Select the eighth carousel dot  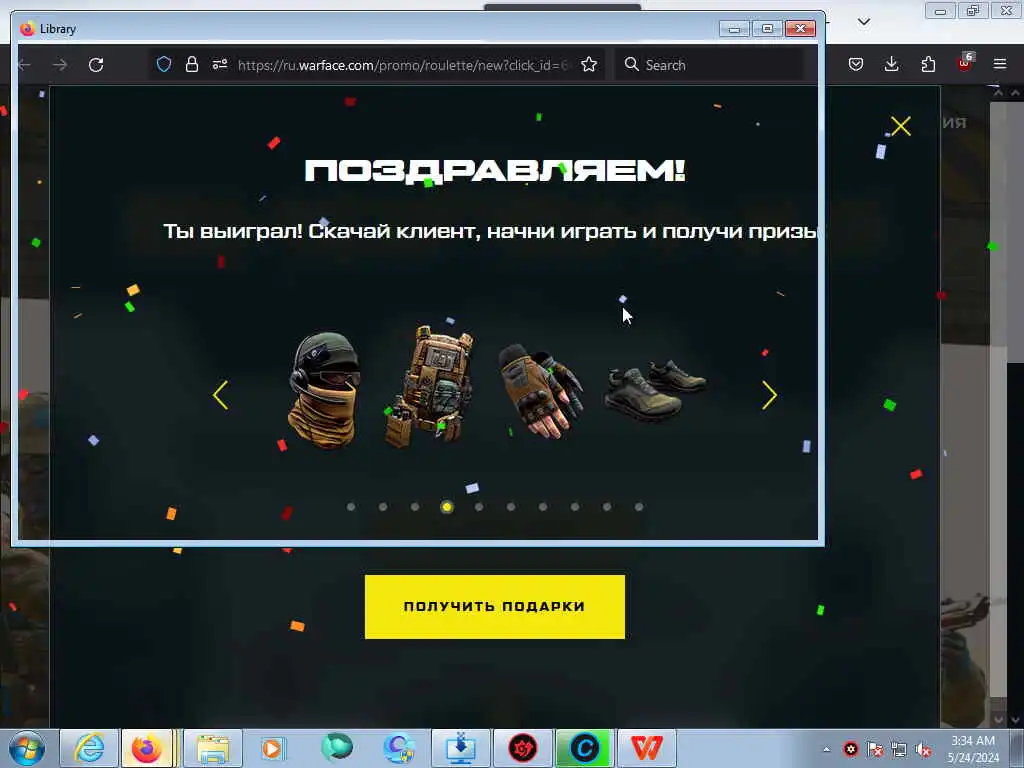point(575,507)
